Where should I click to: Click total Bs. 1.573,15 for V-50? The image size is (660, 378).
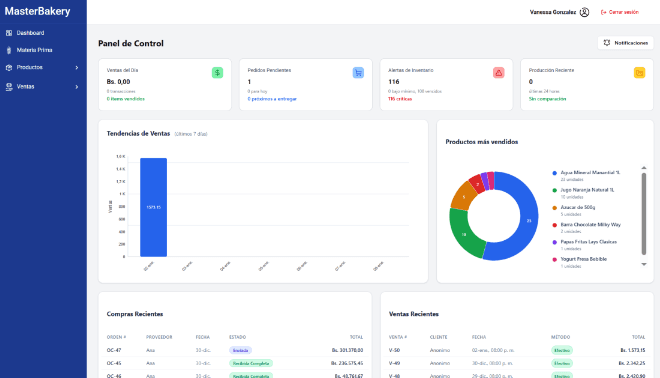[x=633, y=350]
